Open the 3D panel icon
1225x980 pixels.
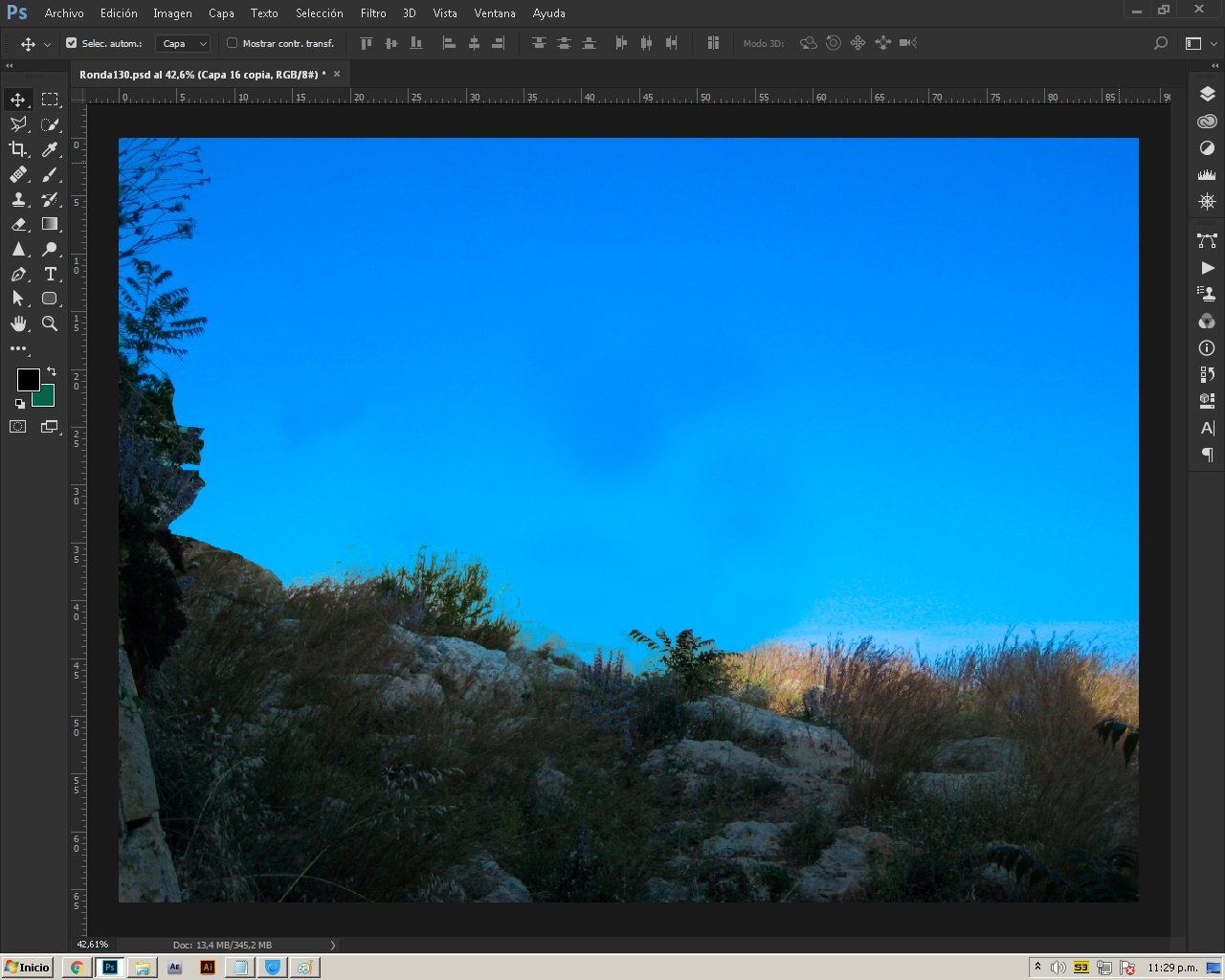1207,401
